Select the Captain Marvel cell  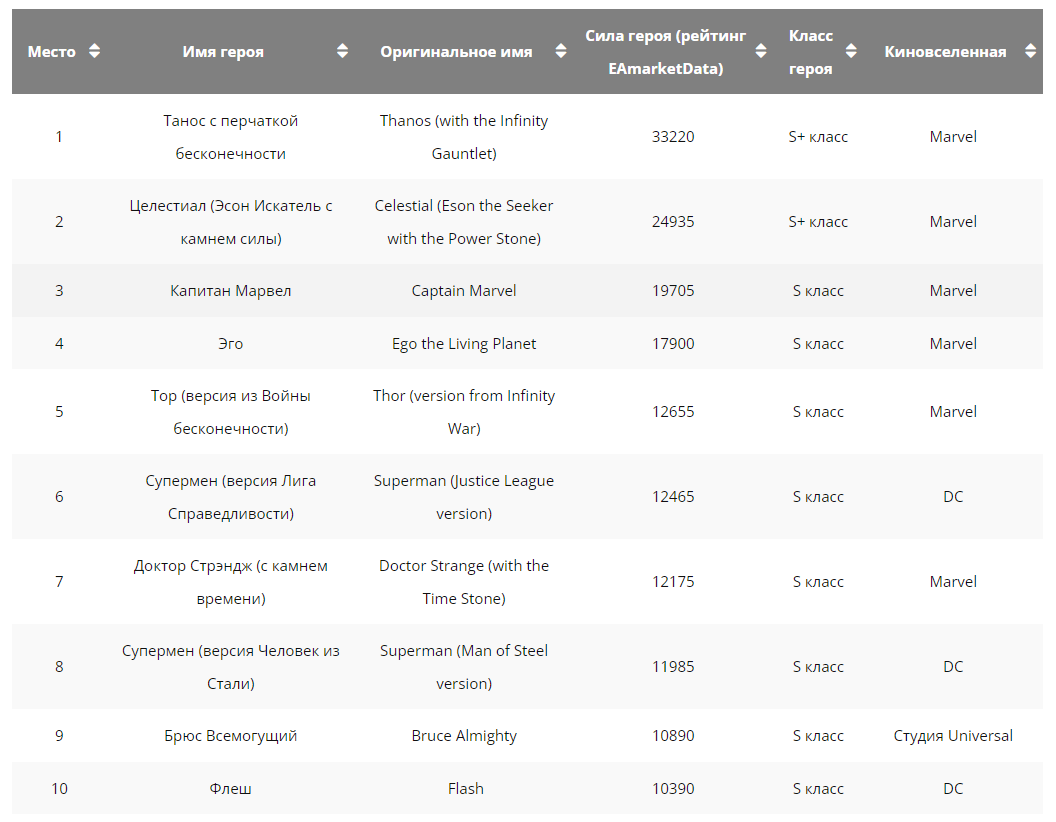tap(464, 291)
